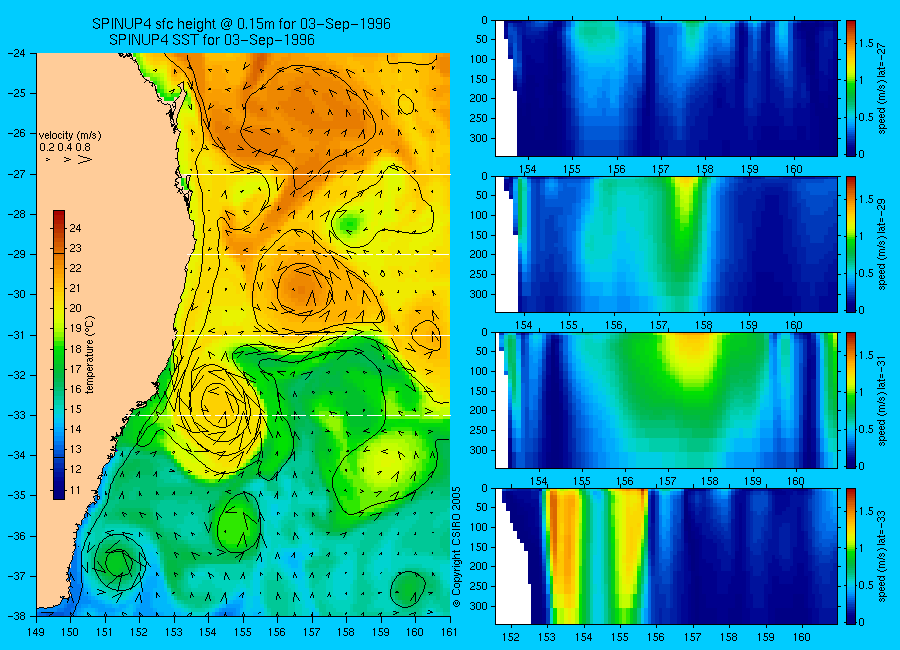This screenshot has width=900, height=650.
Task: Click the 150 longitude label under the map
Action: [71, 632]
